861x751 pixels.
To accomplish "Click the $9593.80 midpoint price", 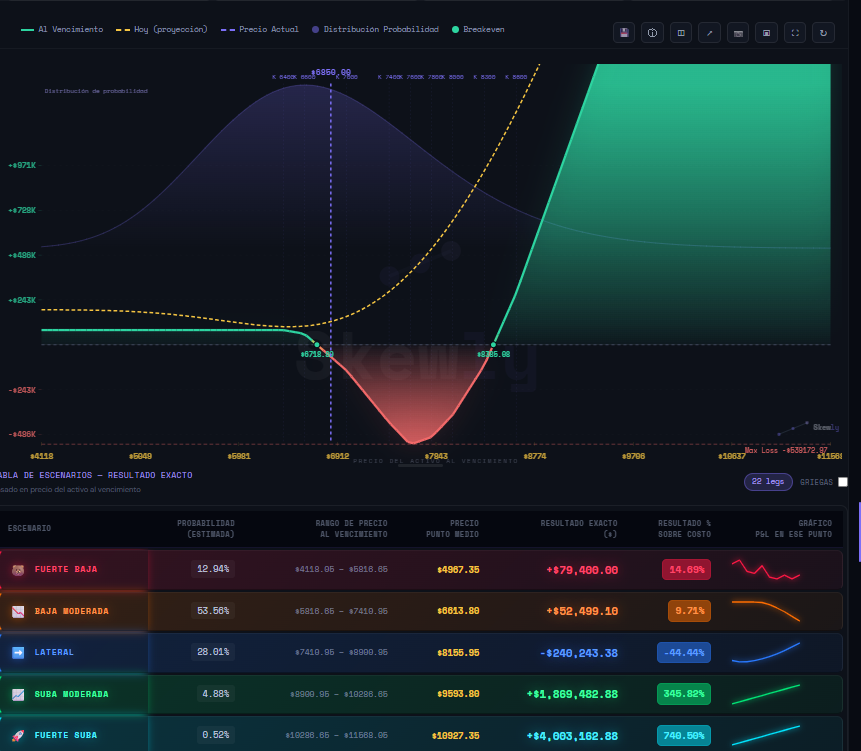I will pos(458,694).
